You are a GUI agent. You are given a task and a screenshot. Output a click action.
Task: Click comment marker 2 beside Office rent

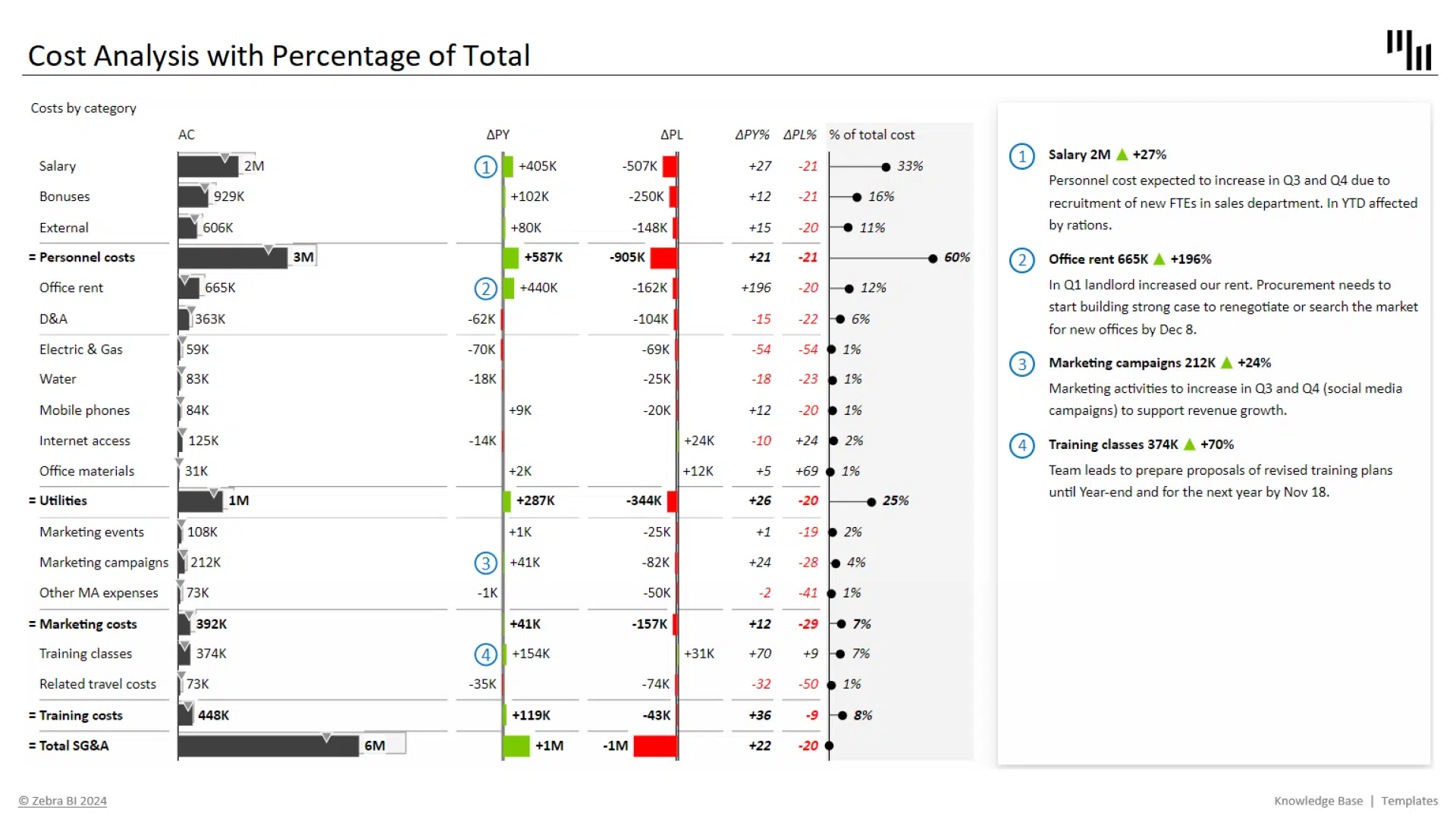pyautogui.click(x=485, y=288)
